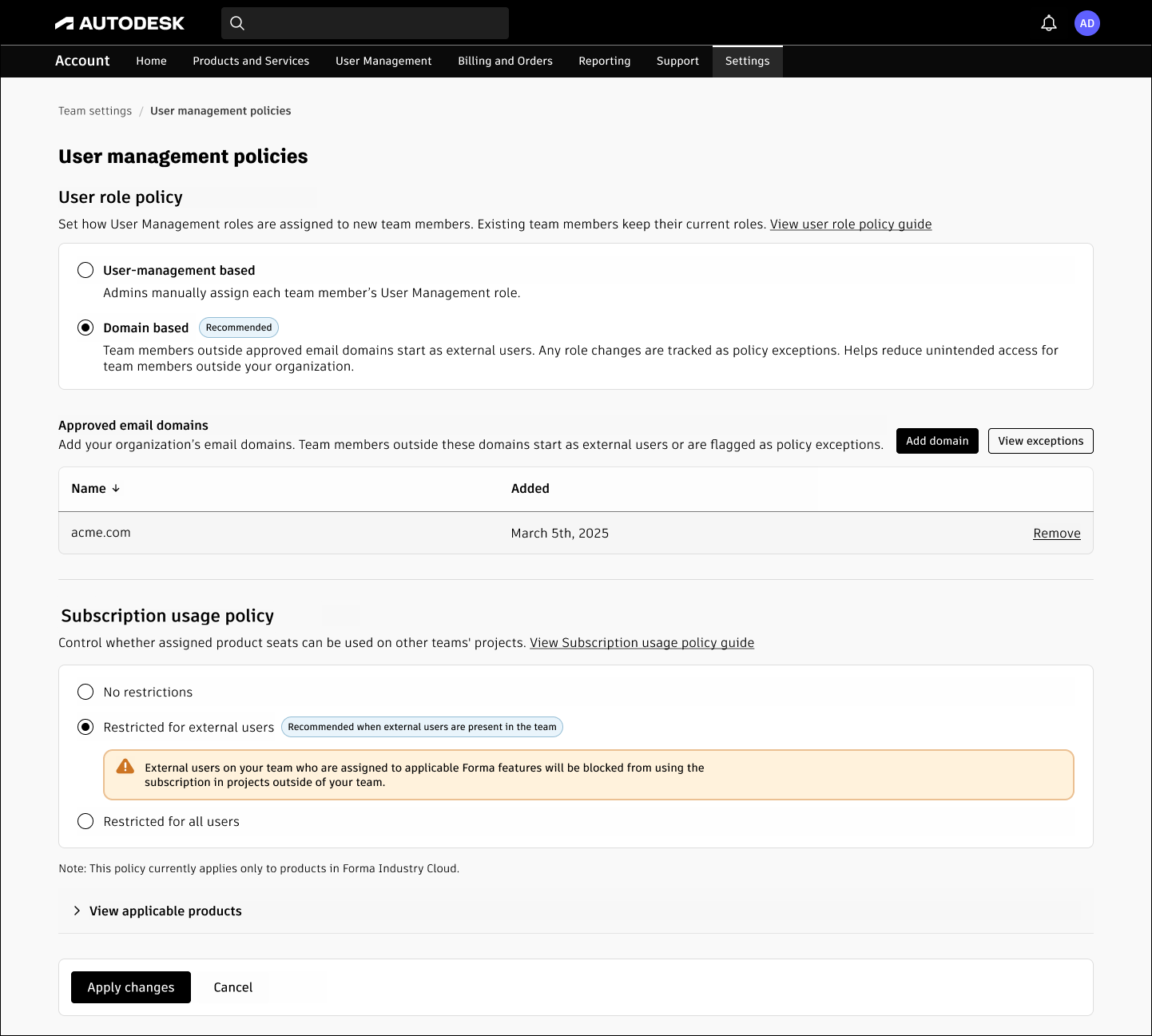Image resolution: width=1152 pixels, height=1036 pixels.
Task: Focus the top search field
Action: 365,23
